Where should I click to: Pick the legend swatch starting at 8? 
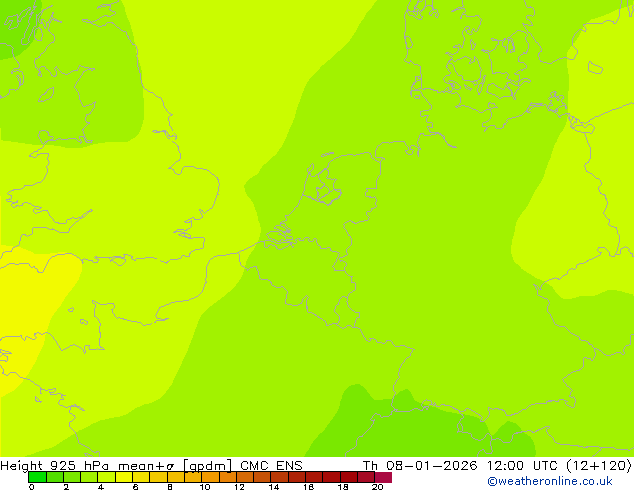click(x=176, y=477)
